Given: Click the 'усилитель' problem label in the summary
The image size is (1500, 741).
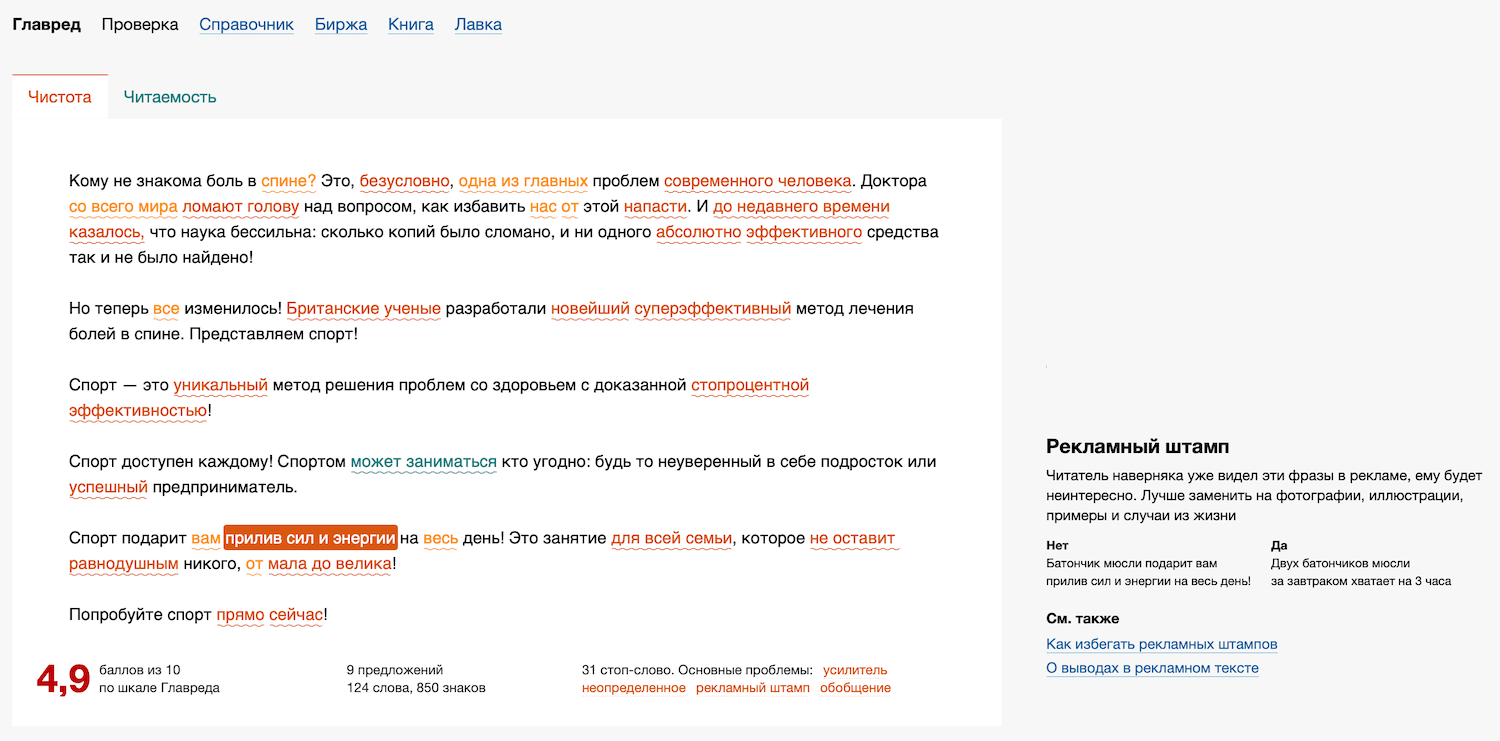Looking at the screenshot, I should click(x=855, y=670).
